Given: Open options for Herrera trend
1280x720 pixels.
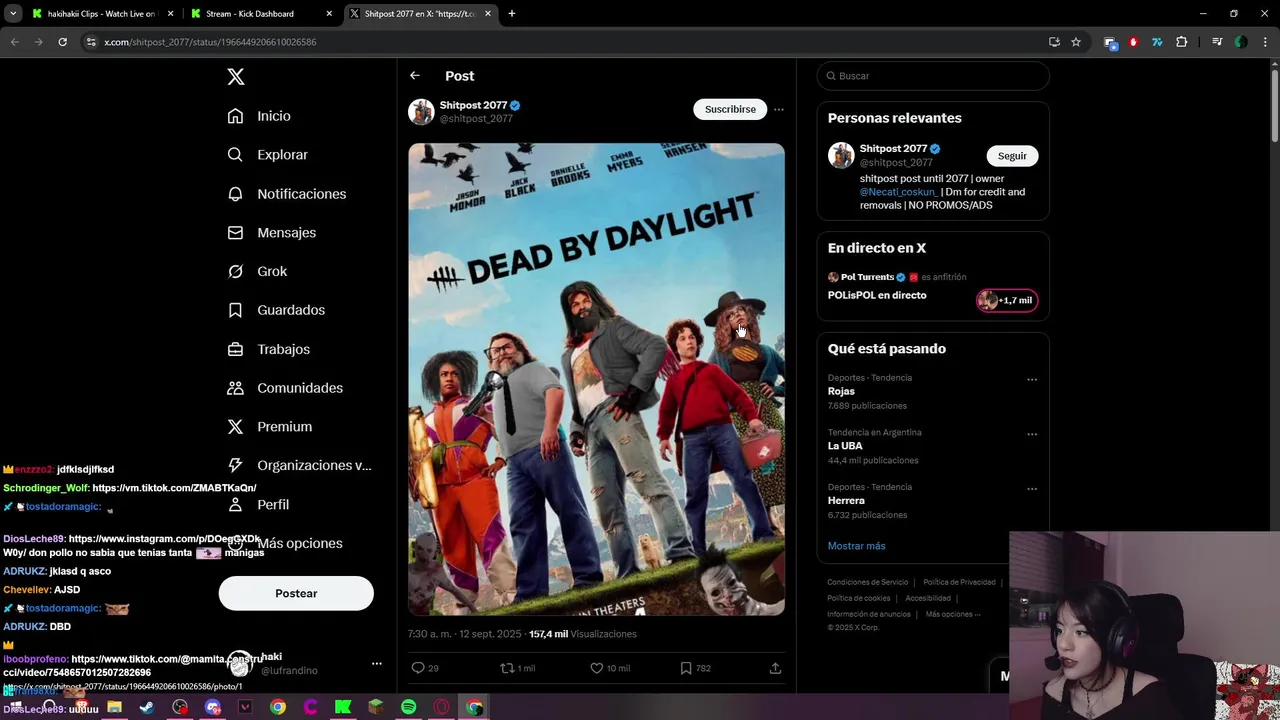Looking at the screenshot, I should 1032,489.
